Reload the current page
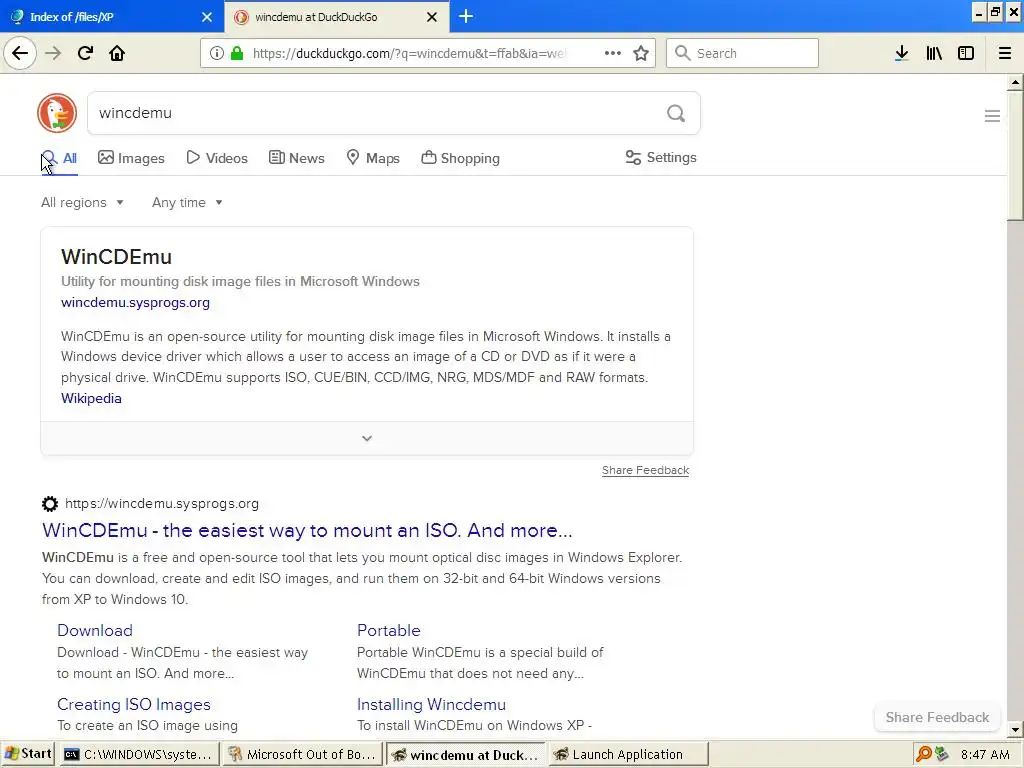Screen dimensions: 1024x768 pos(85,53)
